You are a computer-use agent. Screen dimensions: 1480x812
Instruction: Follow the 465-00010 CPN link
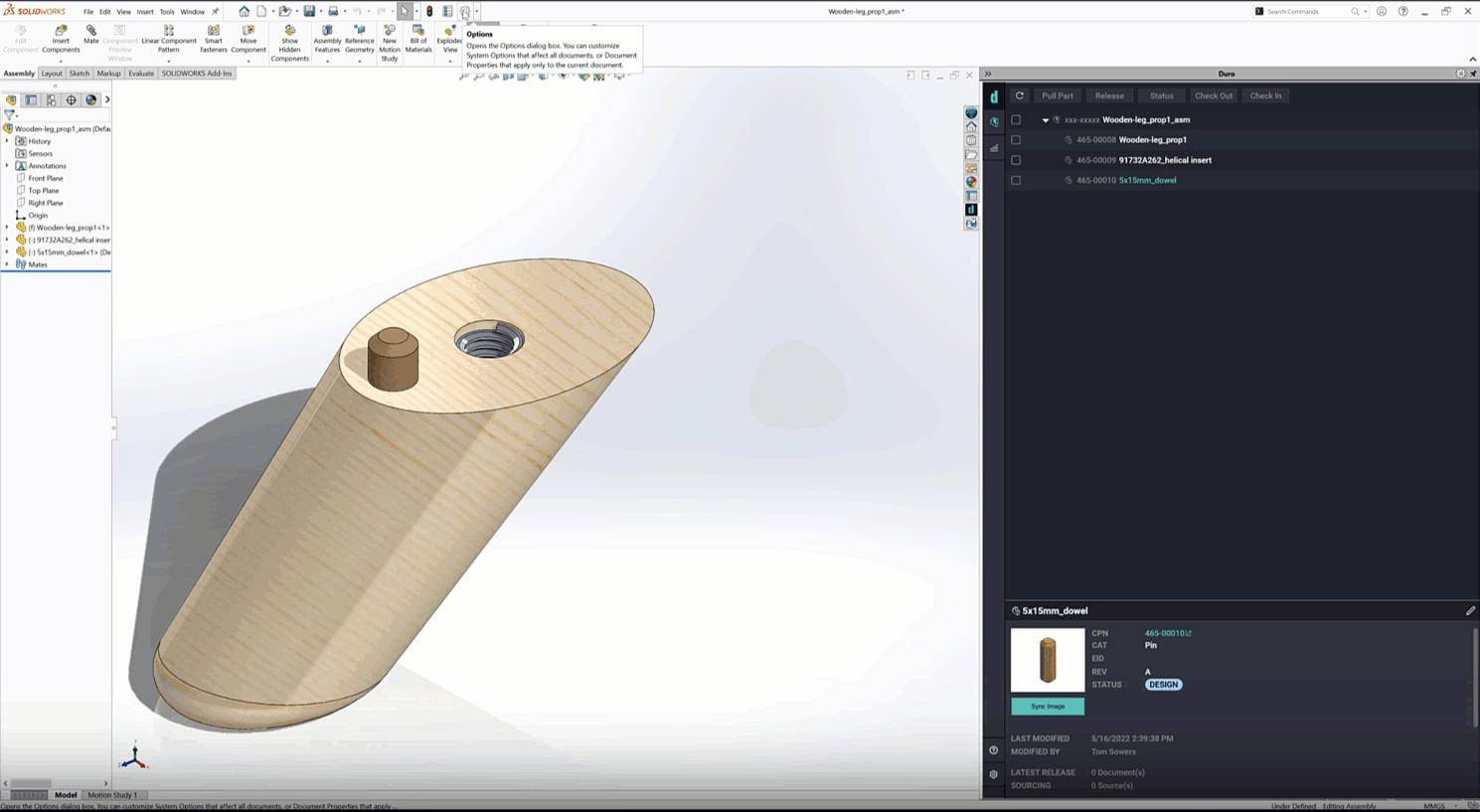pyautogui.click(x=1164, y=632)
